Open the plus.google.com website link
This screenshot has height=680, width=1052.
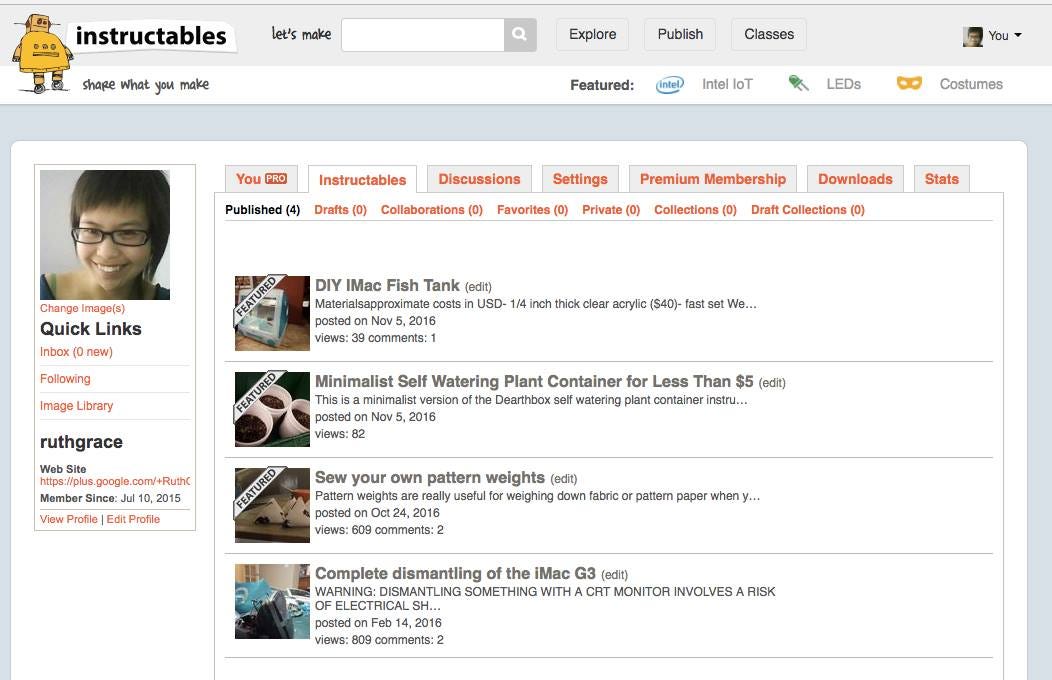115,481
